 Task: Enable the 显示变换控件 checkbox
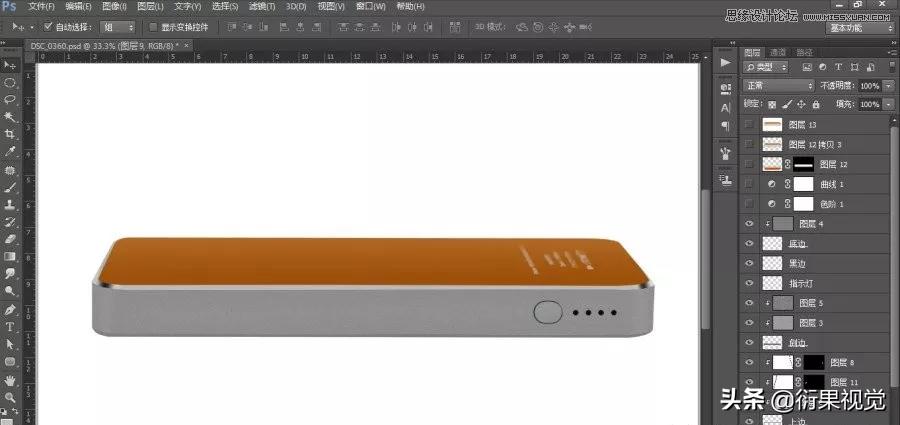coord(153,27)
